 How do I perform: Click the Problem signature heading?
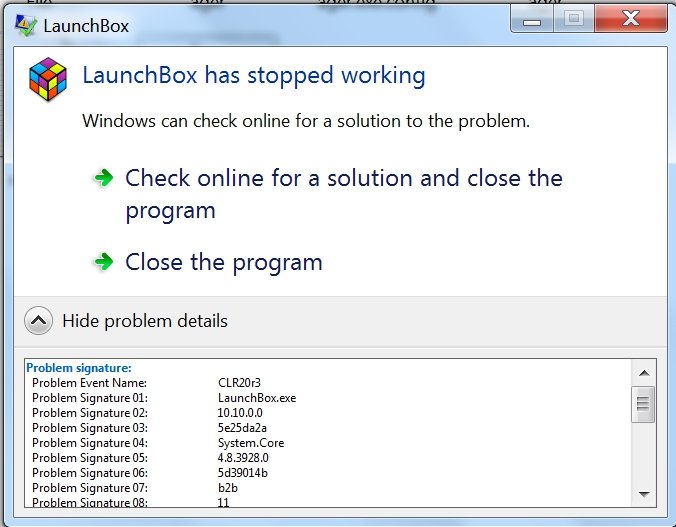(79, 368)
